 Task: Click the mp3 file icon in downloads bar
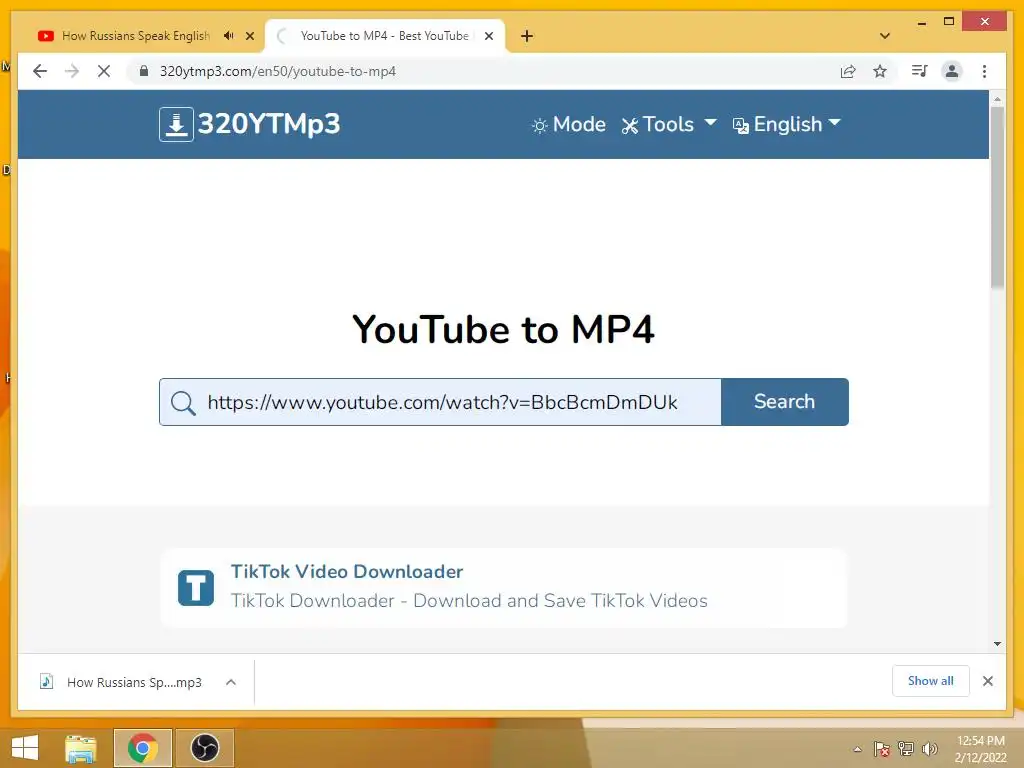click(x=46, y=682)
